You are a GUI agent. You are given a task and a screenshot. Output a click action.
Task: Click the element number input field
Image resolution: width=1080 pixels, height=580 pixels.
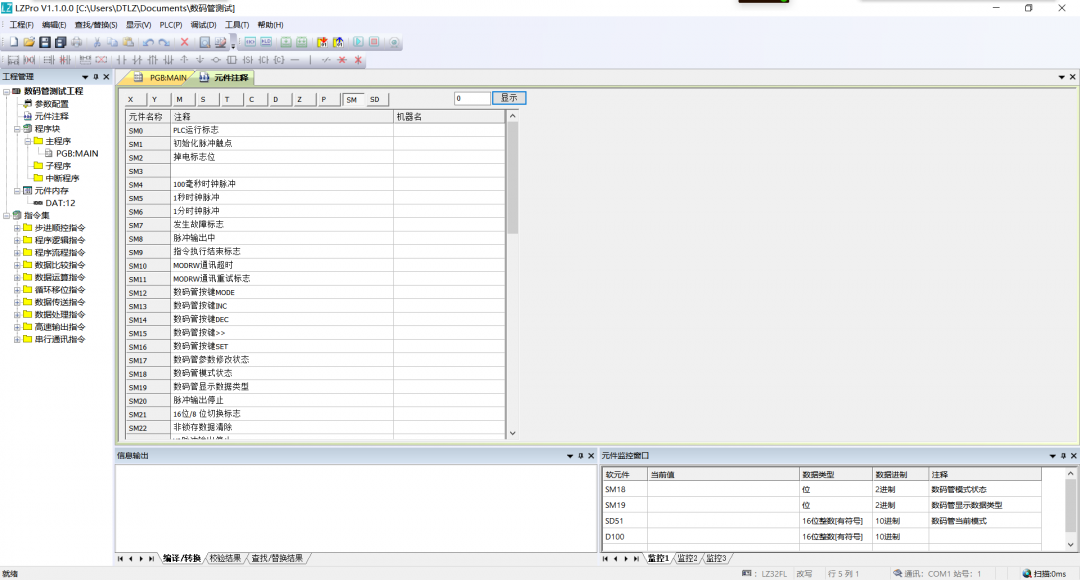point(472,98)
